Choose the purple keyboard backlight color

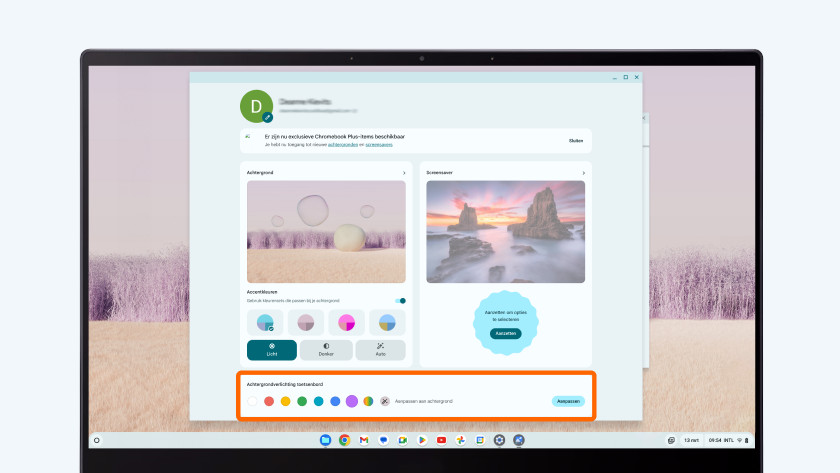pos(352,401)
